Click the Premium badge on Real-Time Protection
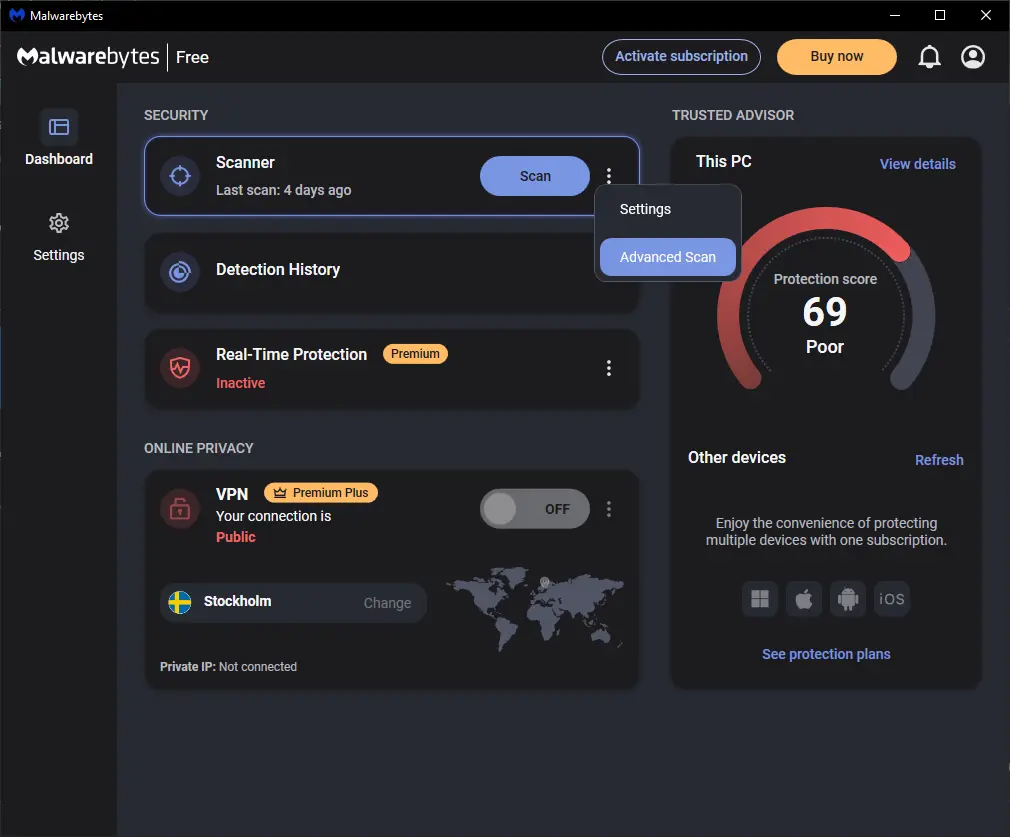This screenshot has height=837, width=1010. (x=415, y=354)
